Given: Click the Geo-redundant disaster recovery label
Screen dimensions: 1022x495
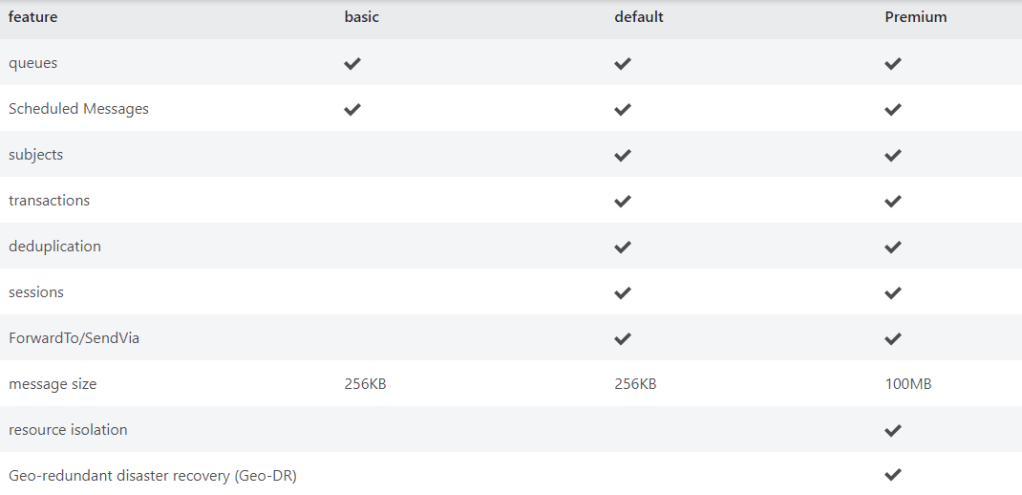Looking at the screenshot, I should coord(152,476).
